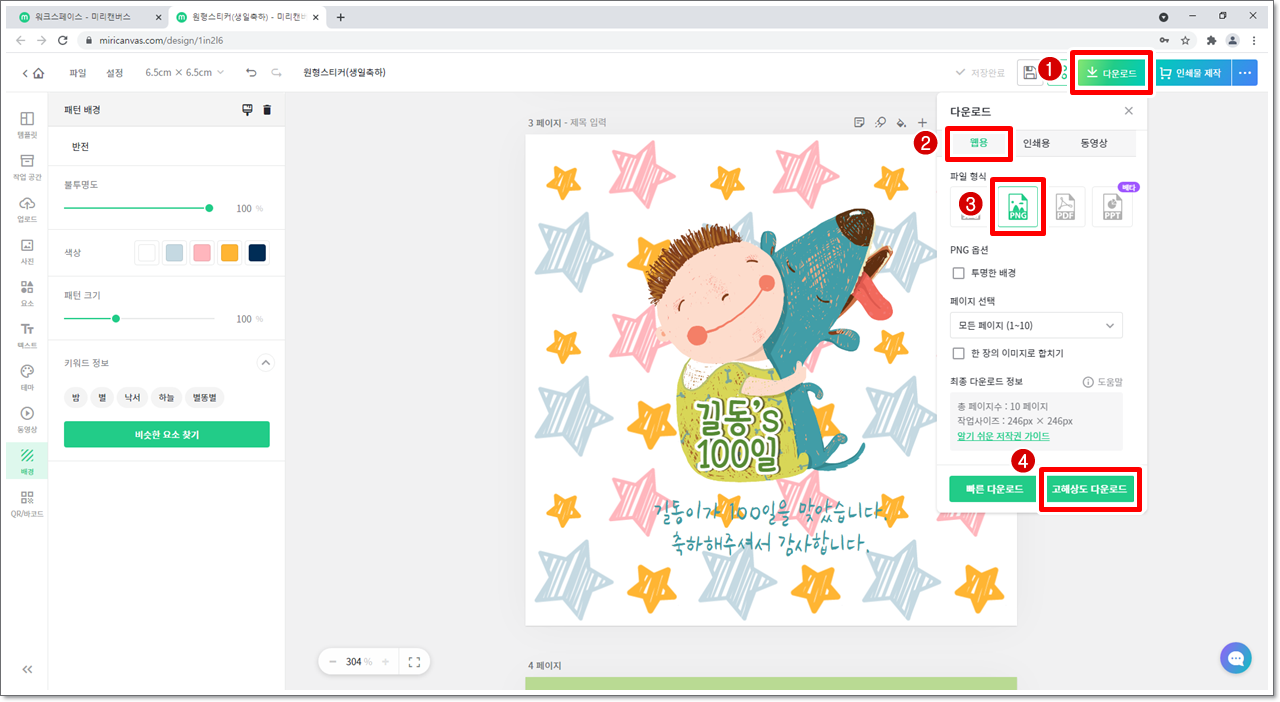Click the paint bucket icon above page

coord(901,122)
